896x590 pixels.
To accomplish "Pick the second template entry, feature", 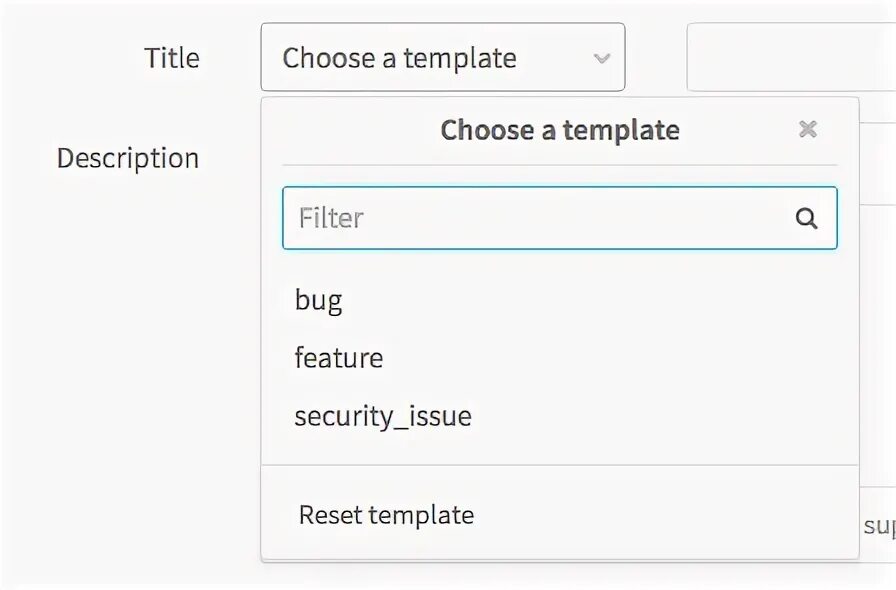I will pos(339,358).
